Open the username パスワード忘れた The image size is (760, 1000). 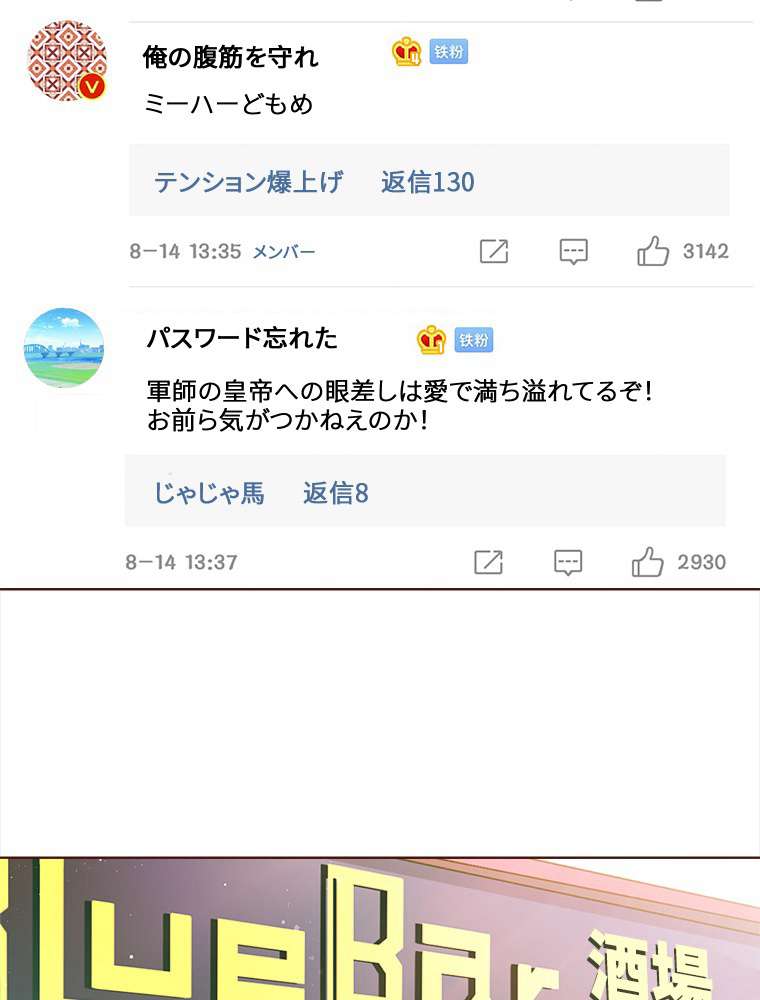(x=242, y=337)
